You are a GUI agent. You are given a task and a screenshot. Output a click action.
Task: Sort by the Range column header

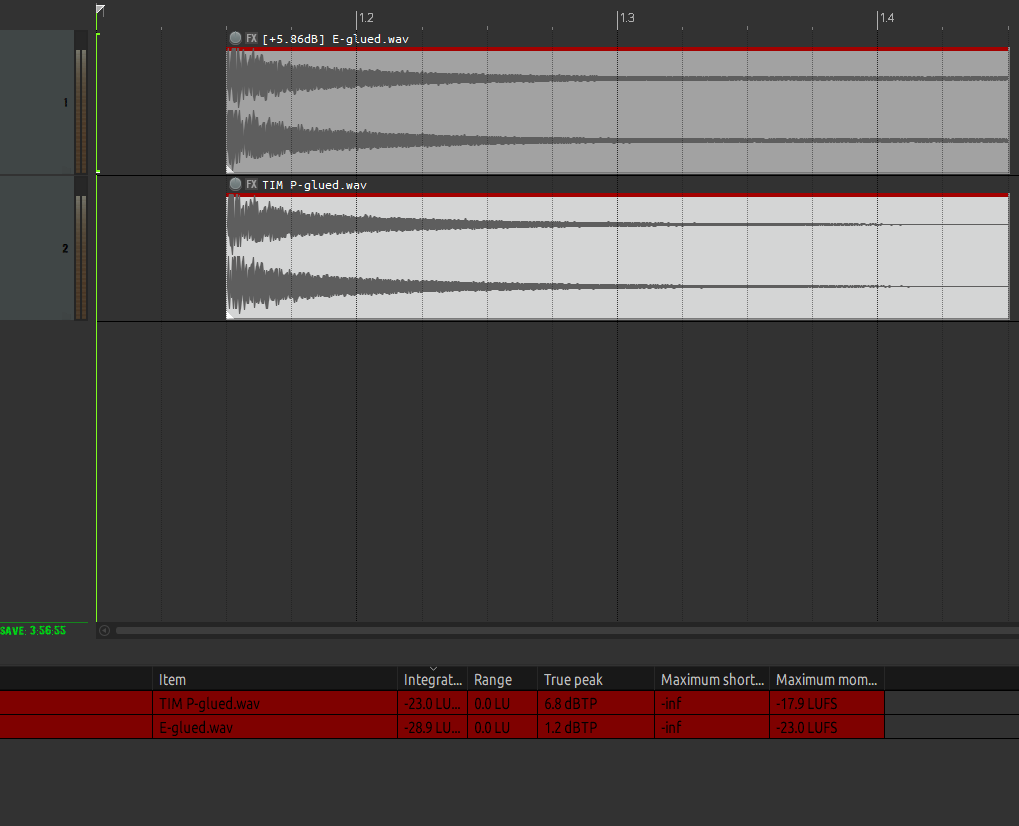502,680
